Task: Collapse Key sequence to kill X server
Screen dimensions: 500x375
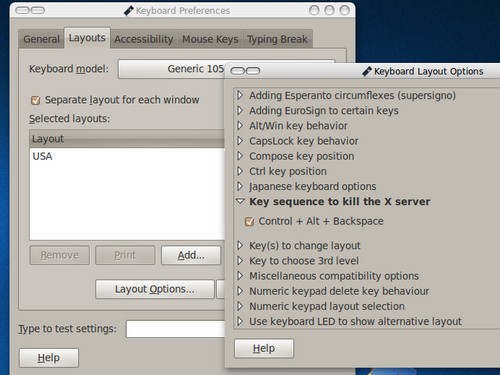Action: coord(240,201)
